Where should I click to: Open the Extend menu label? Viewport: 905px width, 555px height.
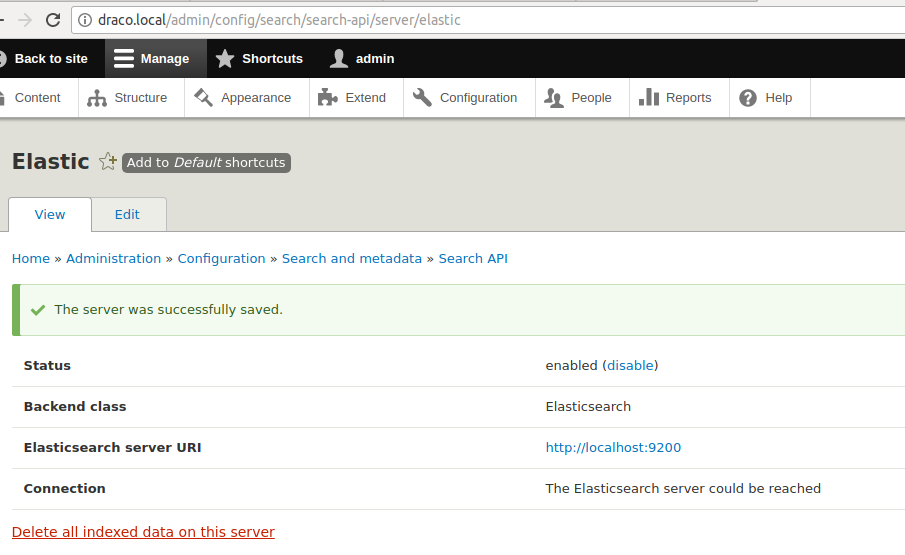click(x=365, y=98)
